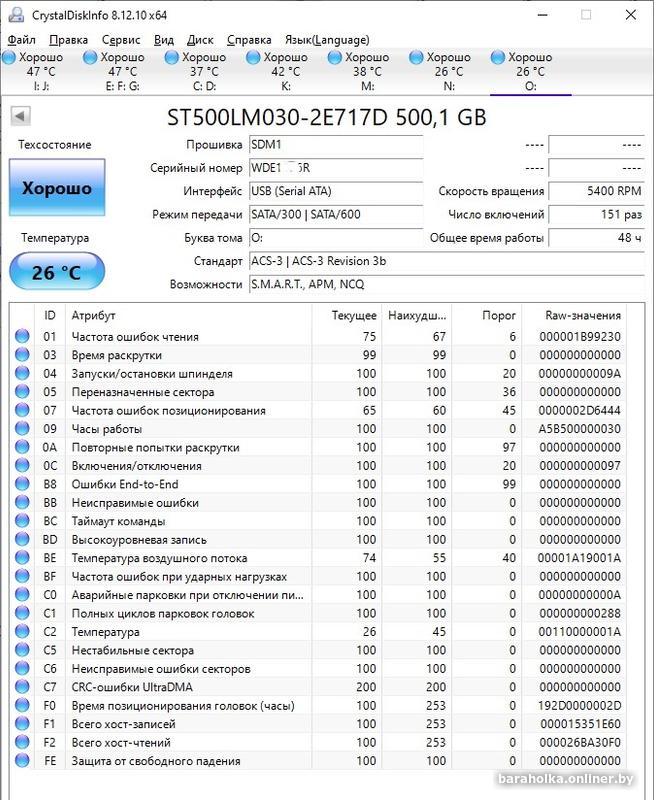654x800 pixels.
Task: Open the Язык(Language) menu
Action: click(327, 40)
